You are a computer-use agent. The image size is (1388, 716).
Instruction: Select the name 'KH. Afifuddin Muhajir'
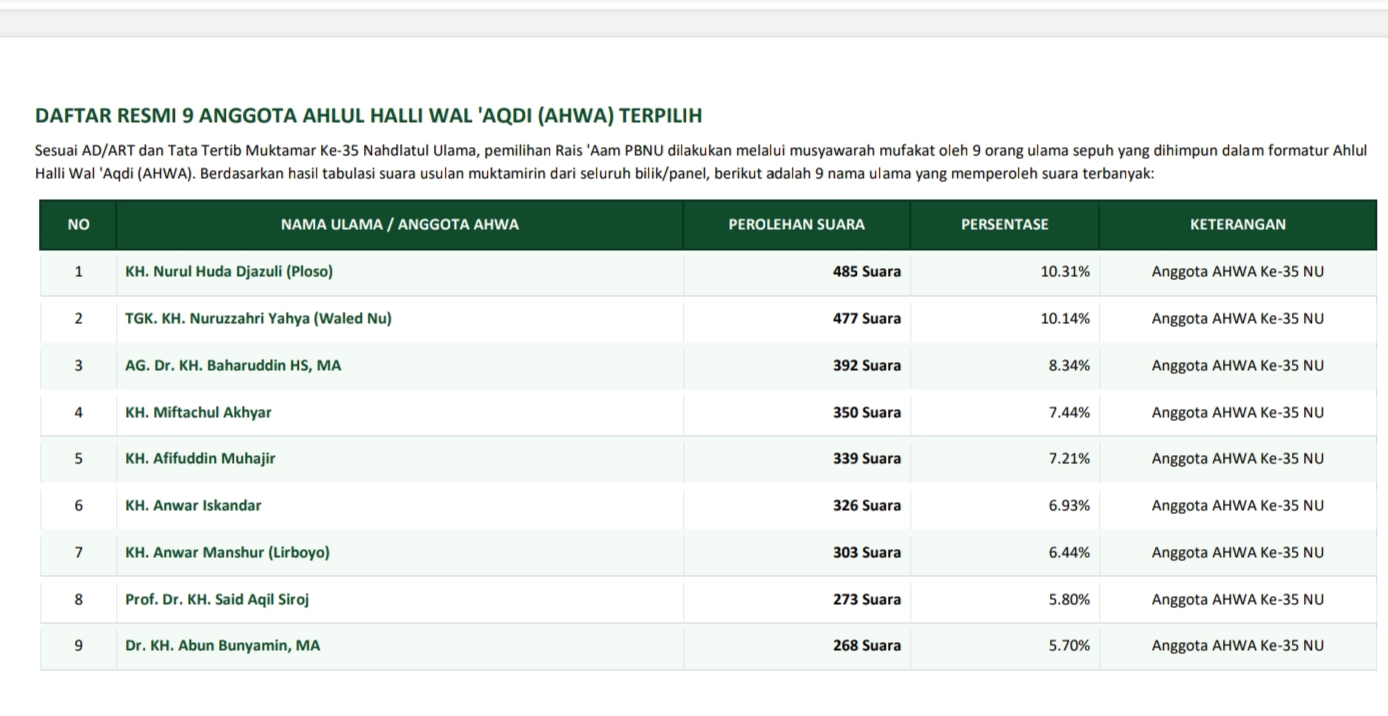tap(200, 459)
